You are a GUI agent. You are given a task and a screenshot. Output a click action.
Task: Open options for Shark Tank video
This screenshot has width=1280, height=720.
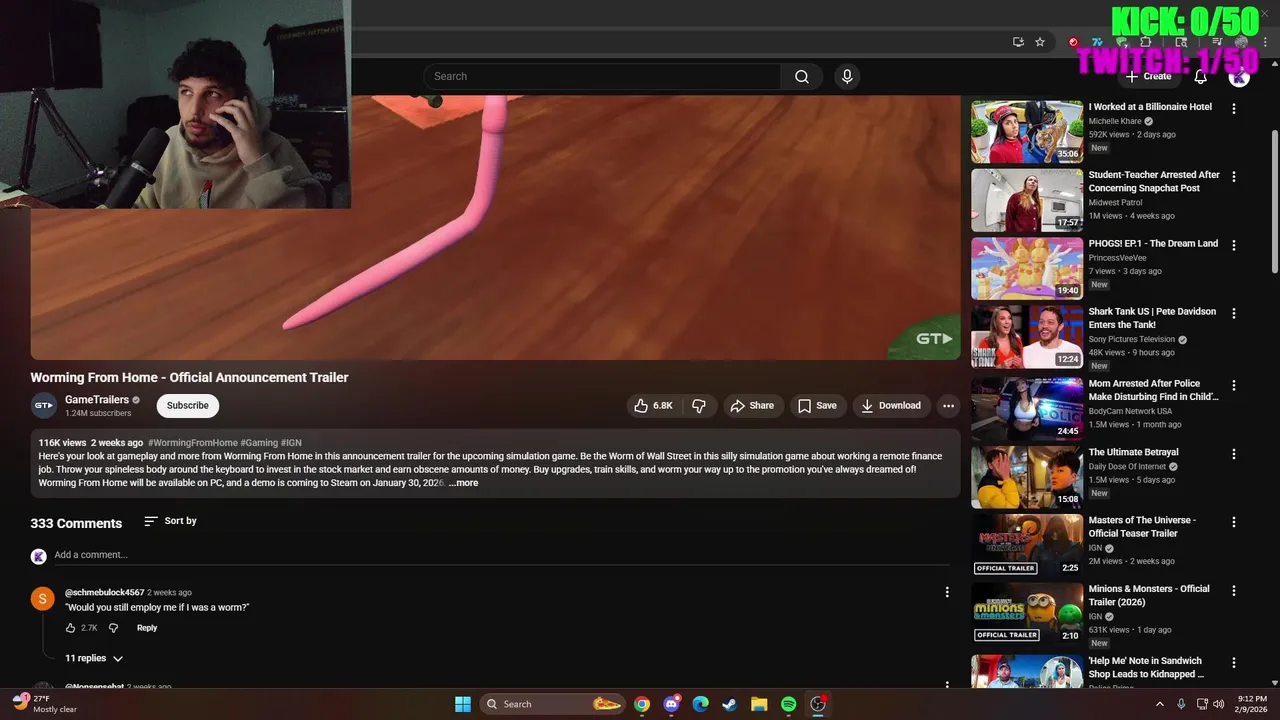coord(1233,313)
